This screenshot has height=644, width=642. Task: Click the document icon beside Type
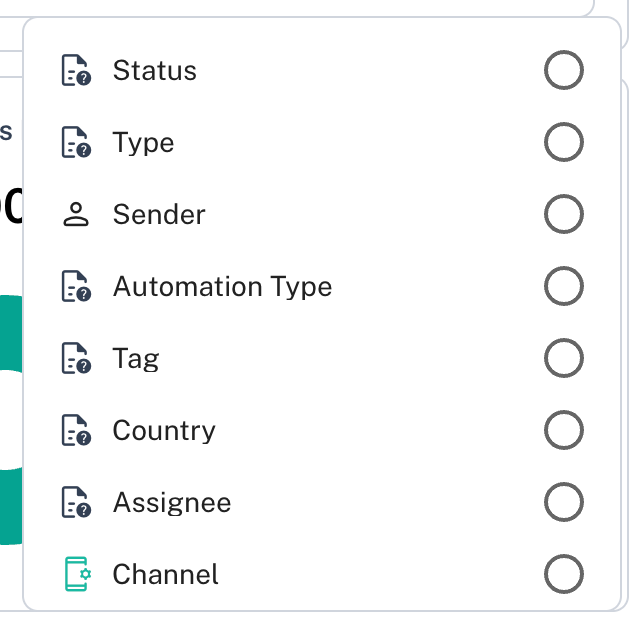[x=76, y=143]
